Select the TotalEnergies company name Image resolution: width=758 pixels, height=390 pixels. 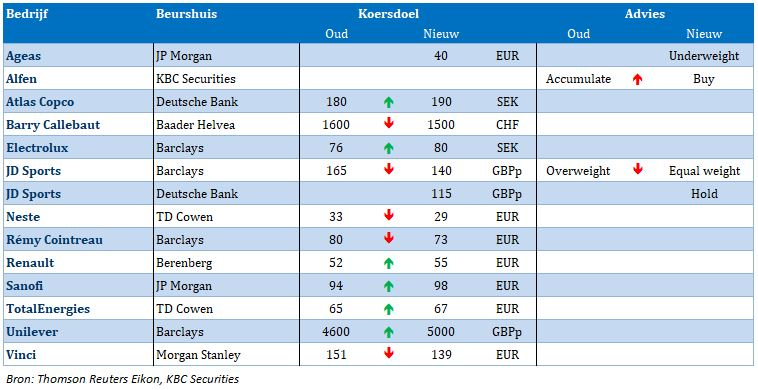[x=48, y=309]
